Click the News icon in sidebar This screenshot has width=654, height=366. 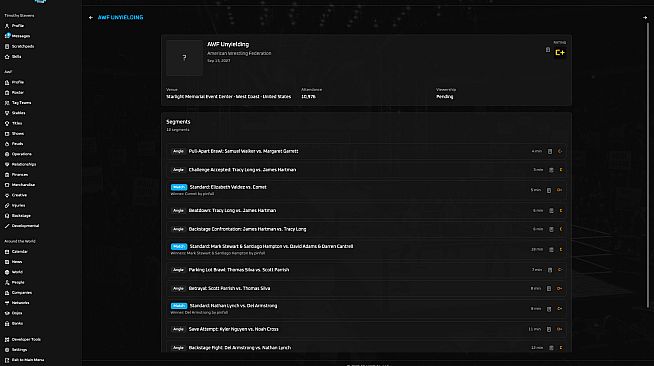tap(7, 262)
